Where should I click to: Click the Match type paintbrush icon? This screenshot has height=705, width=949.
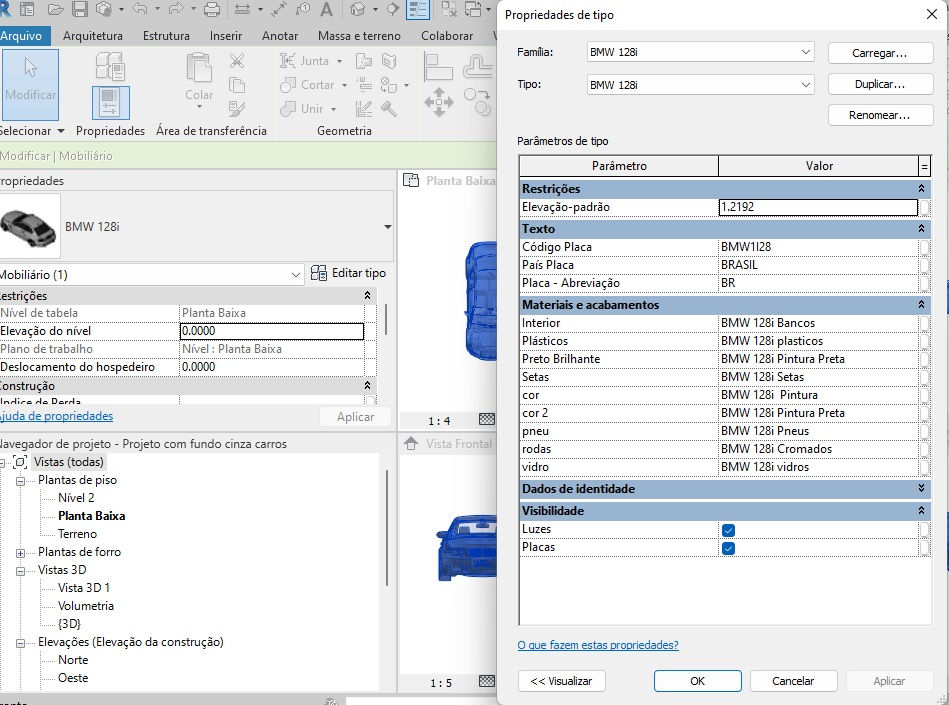tap(237, 109)
